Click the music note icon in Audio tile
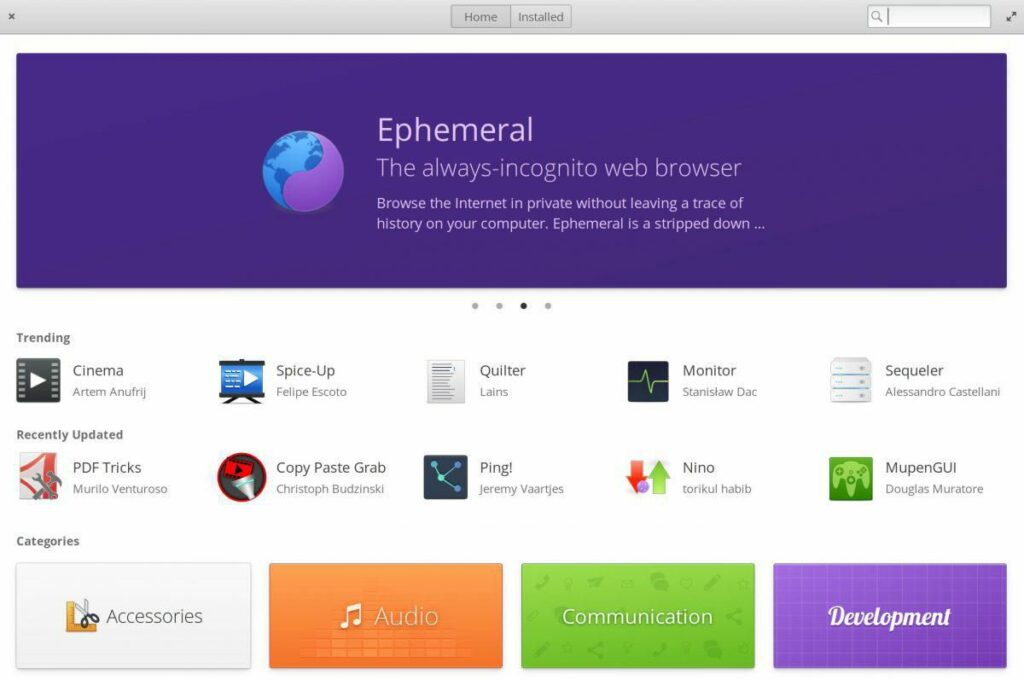This screenshot has height=680, width=1024. [351, 616]
